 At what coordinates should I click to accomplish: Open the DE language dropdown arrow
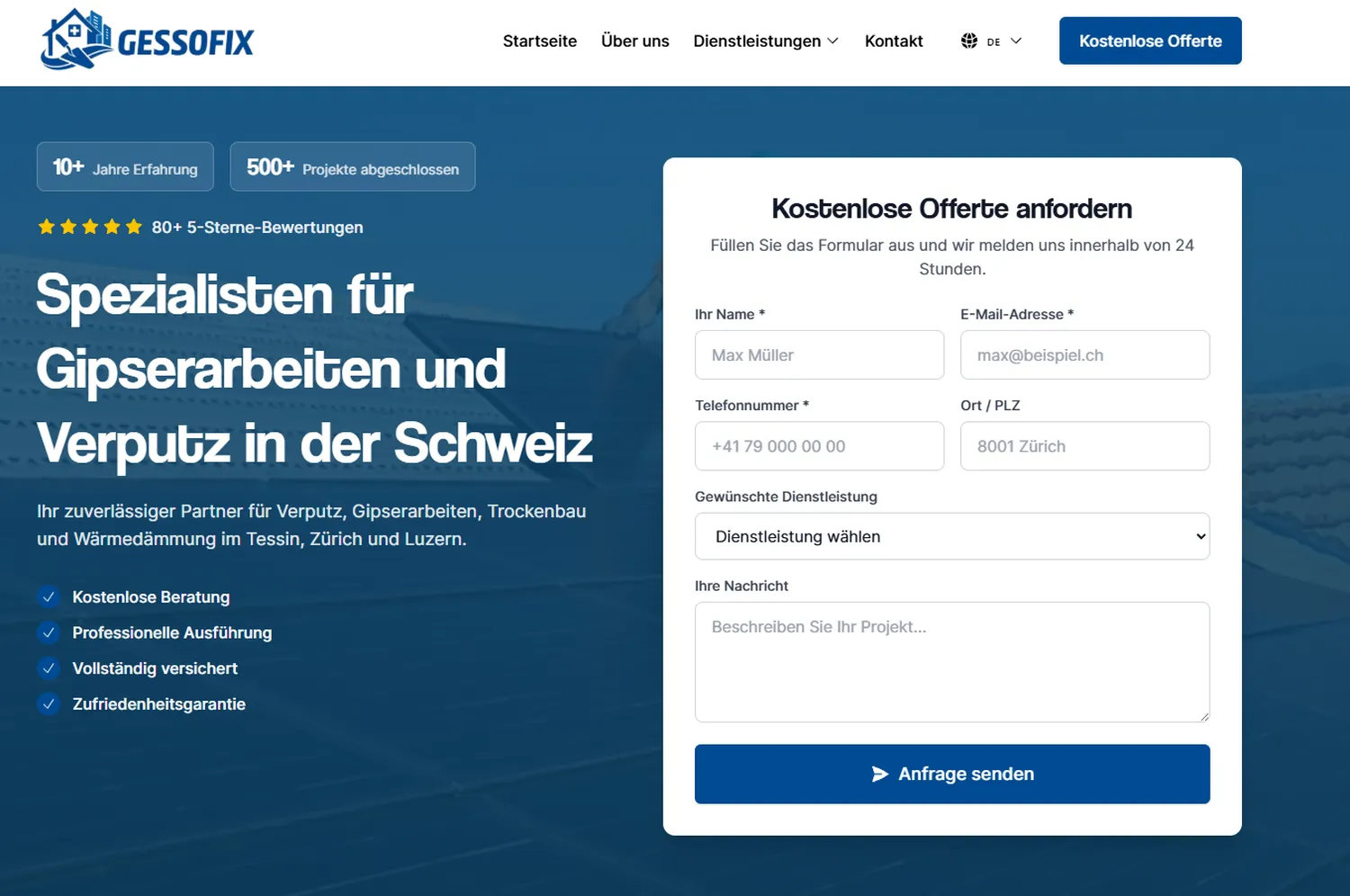coord(1016,41)
